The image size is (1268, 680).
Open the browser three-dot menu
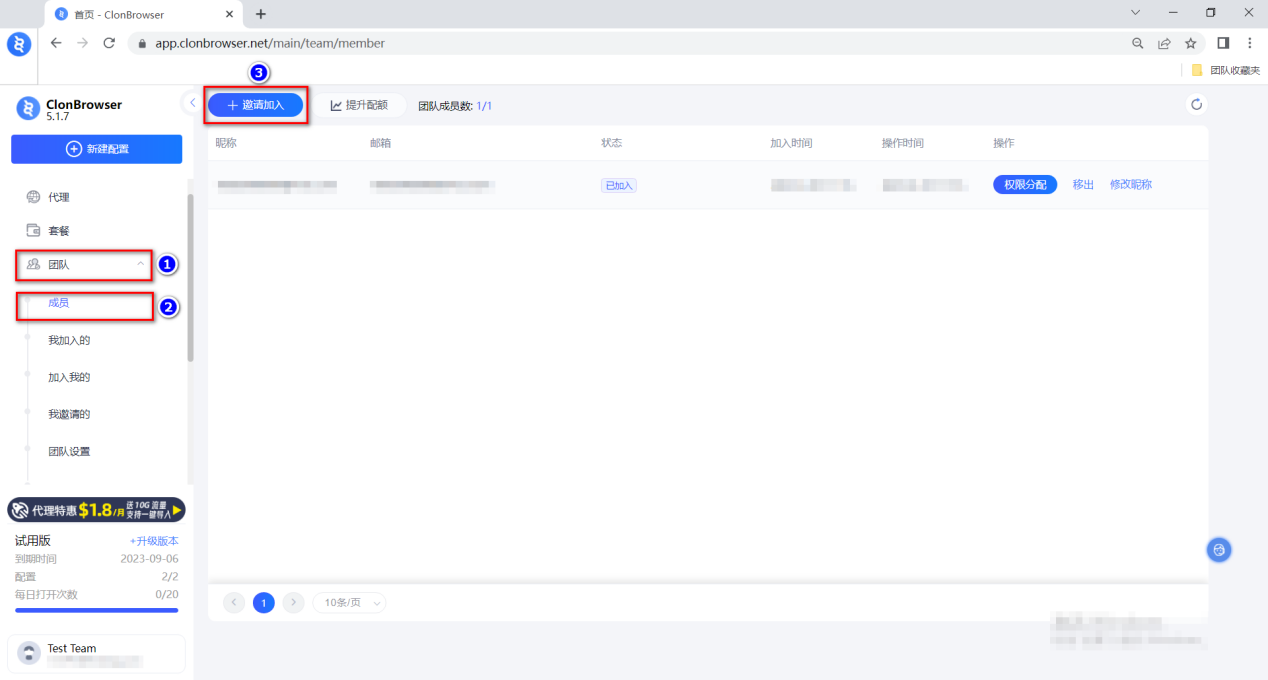[x=1250, y=43]
